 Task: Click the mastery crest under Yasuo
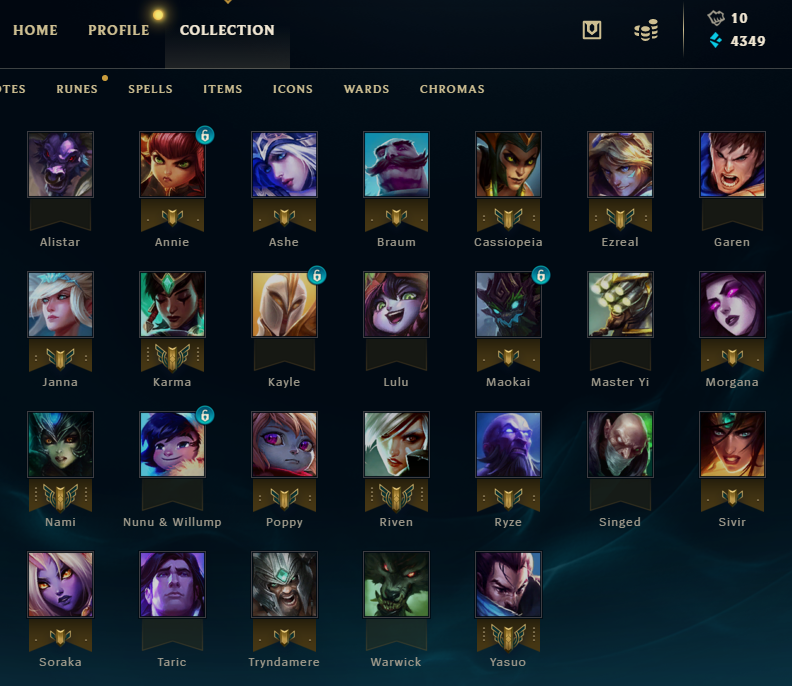[x=508, y=636]
